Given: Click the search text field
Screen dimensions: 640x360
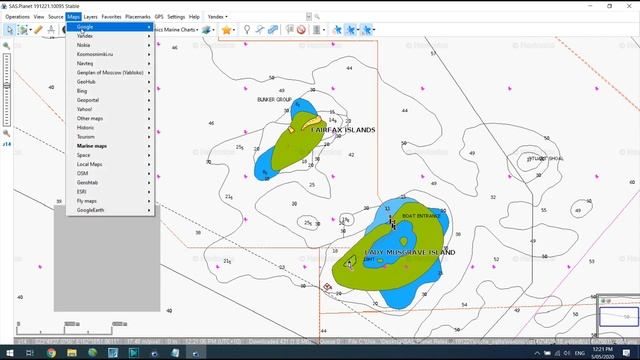Looking at the screenshot, I should pos(268,17).
